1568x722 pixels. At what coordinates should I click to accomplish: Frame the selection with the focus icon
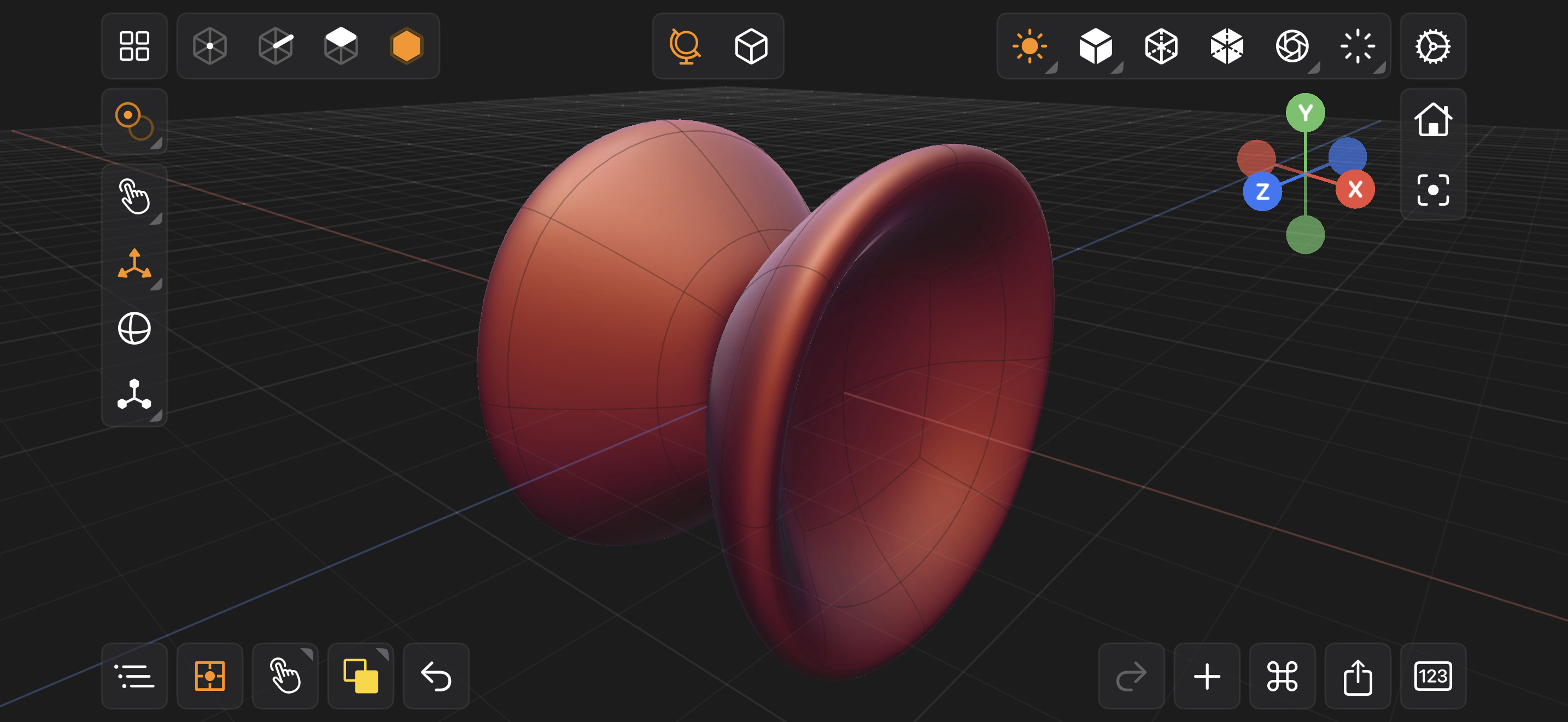click(1432, 190)
